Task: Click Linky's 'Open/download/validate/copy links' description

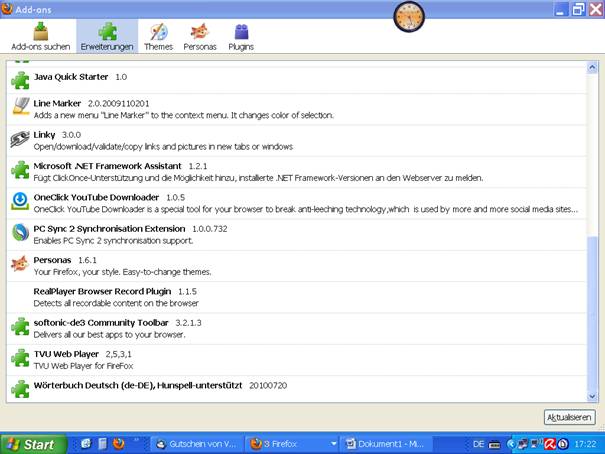Action: tap(163, 147)
